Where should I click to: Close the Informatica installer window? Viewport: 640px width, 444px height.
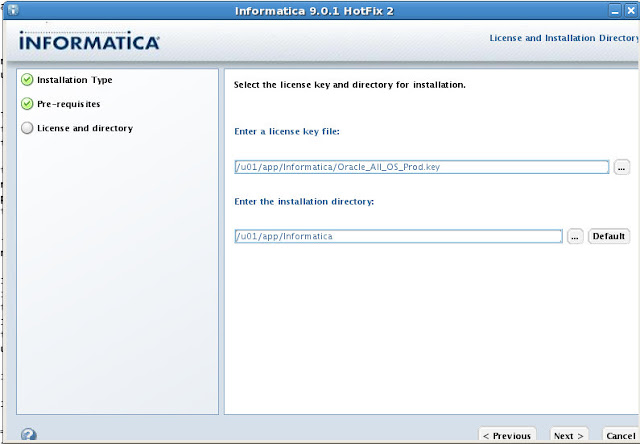[x=631, y=11]
